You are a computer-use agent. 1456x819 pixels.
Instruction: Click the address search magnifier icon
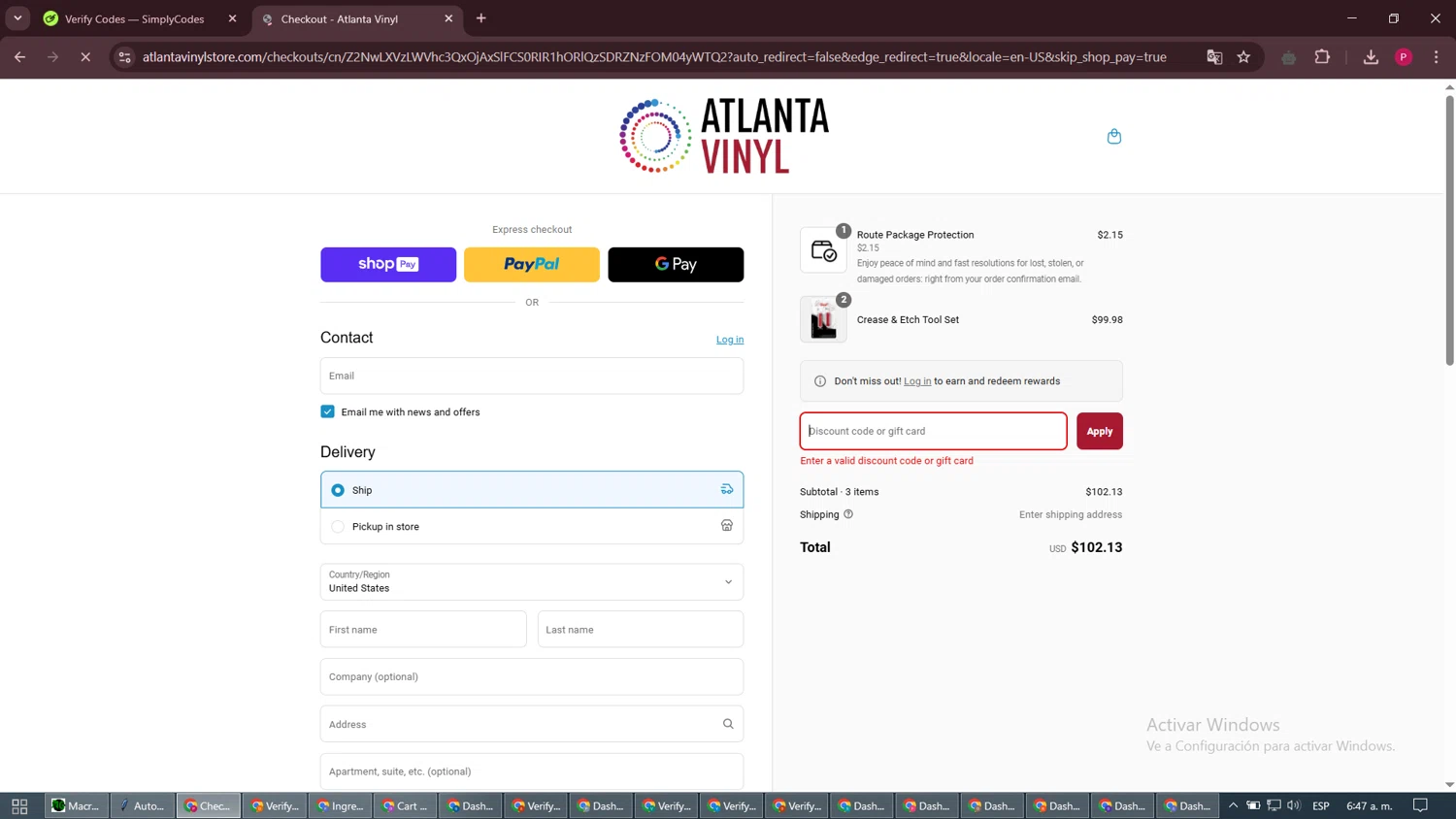pyautogui.click(x=728, y=724)
